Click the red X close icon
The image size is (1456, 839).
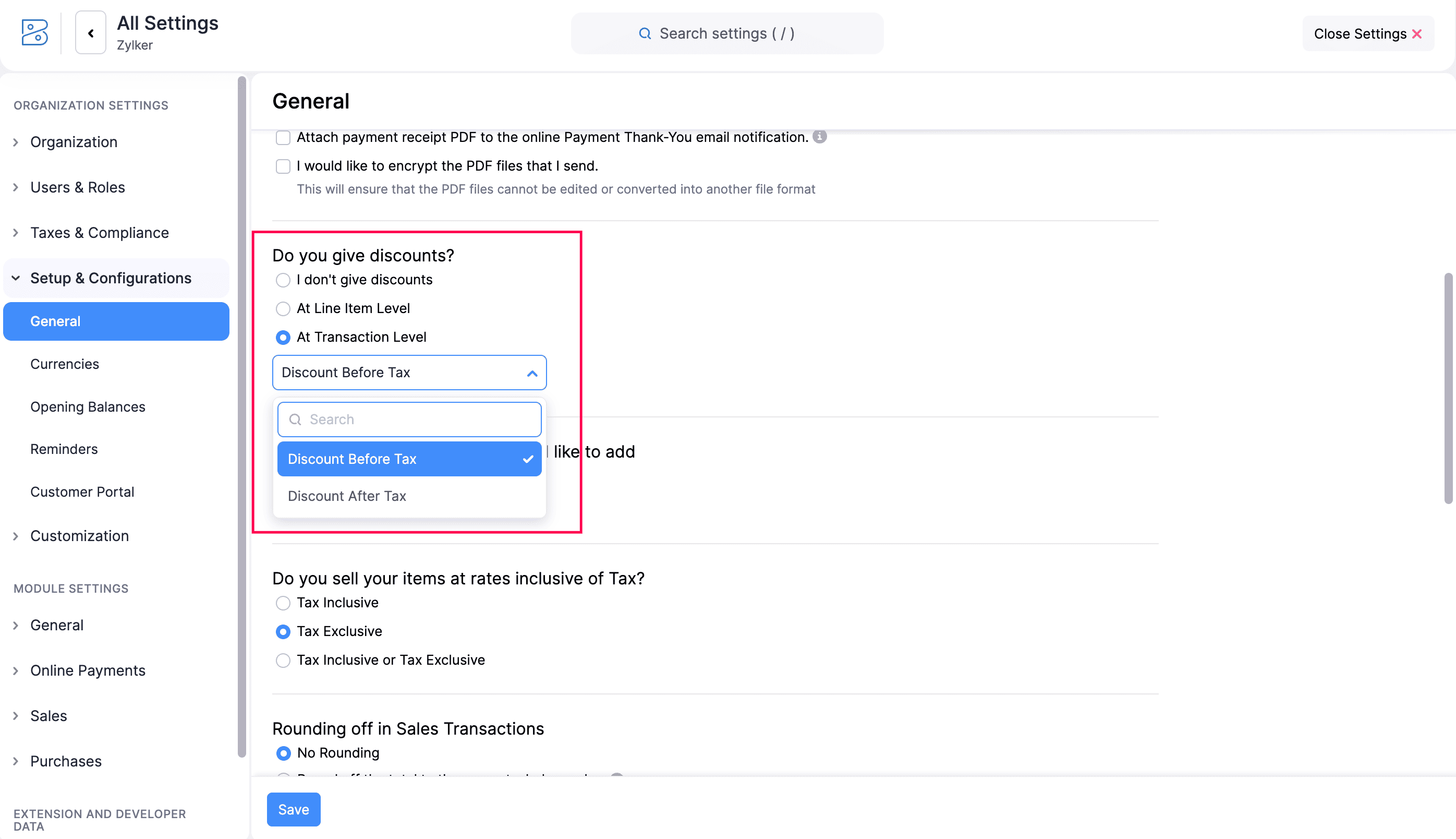click(1417, 34)
